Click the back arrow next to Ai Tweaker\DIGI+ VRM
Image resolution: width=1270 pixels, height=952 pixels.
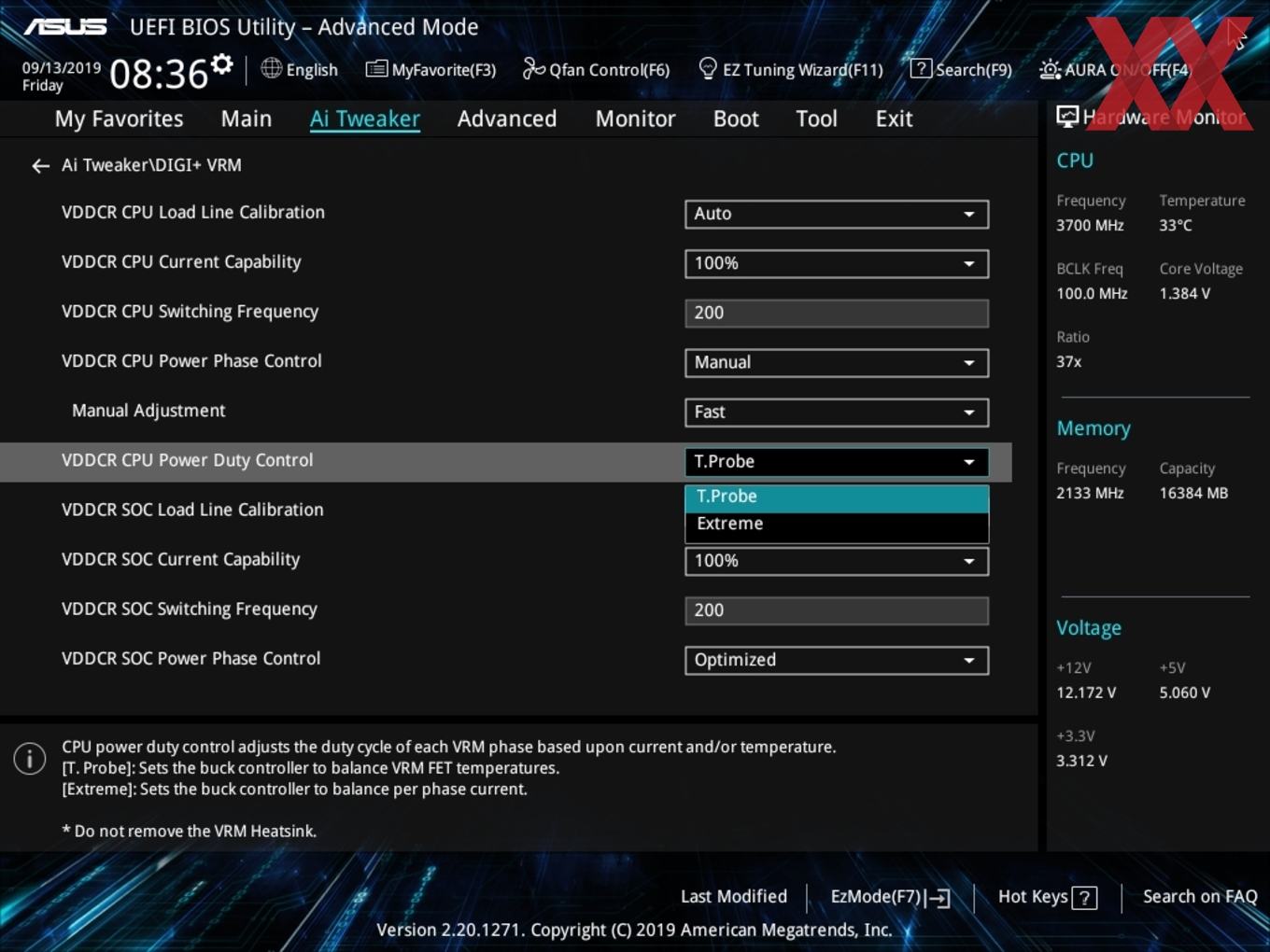coord(40,166)
